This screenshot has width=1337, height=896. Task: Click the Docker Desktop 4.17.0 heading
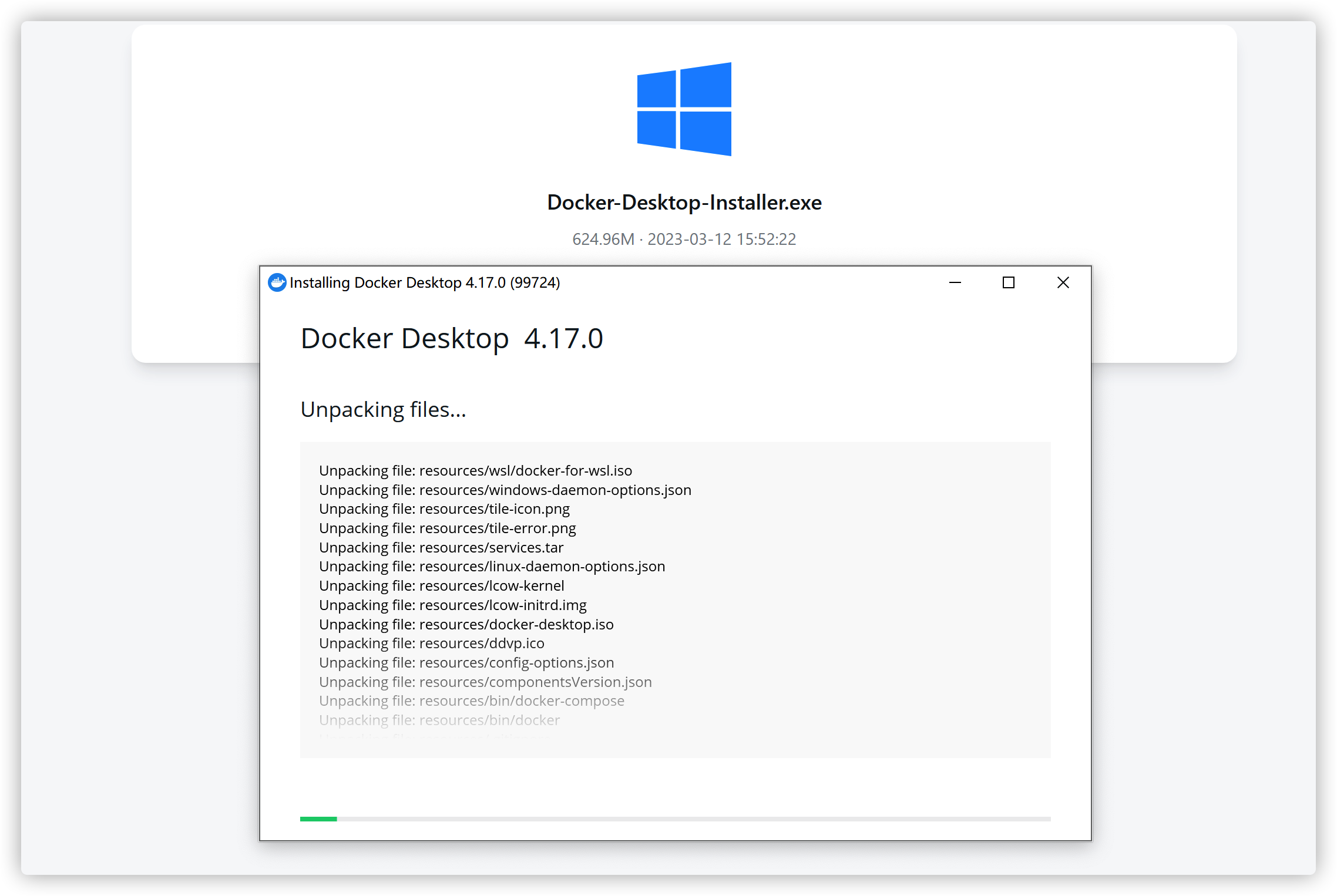click(451, 339)
